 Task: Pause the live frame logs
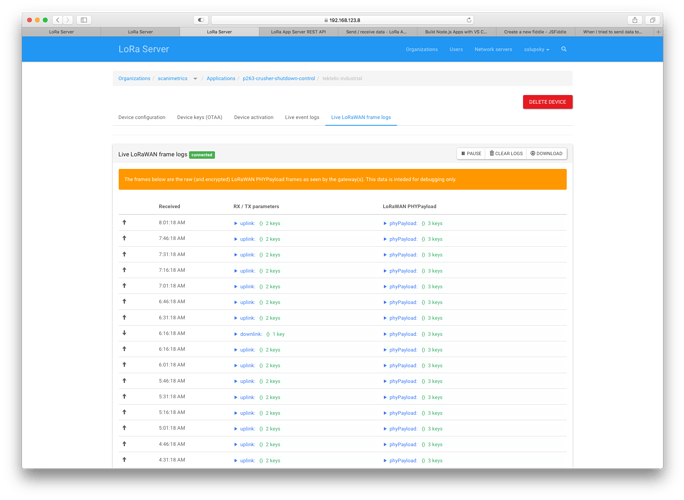coord(471,154)
